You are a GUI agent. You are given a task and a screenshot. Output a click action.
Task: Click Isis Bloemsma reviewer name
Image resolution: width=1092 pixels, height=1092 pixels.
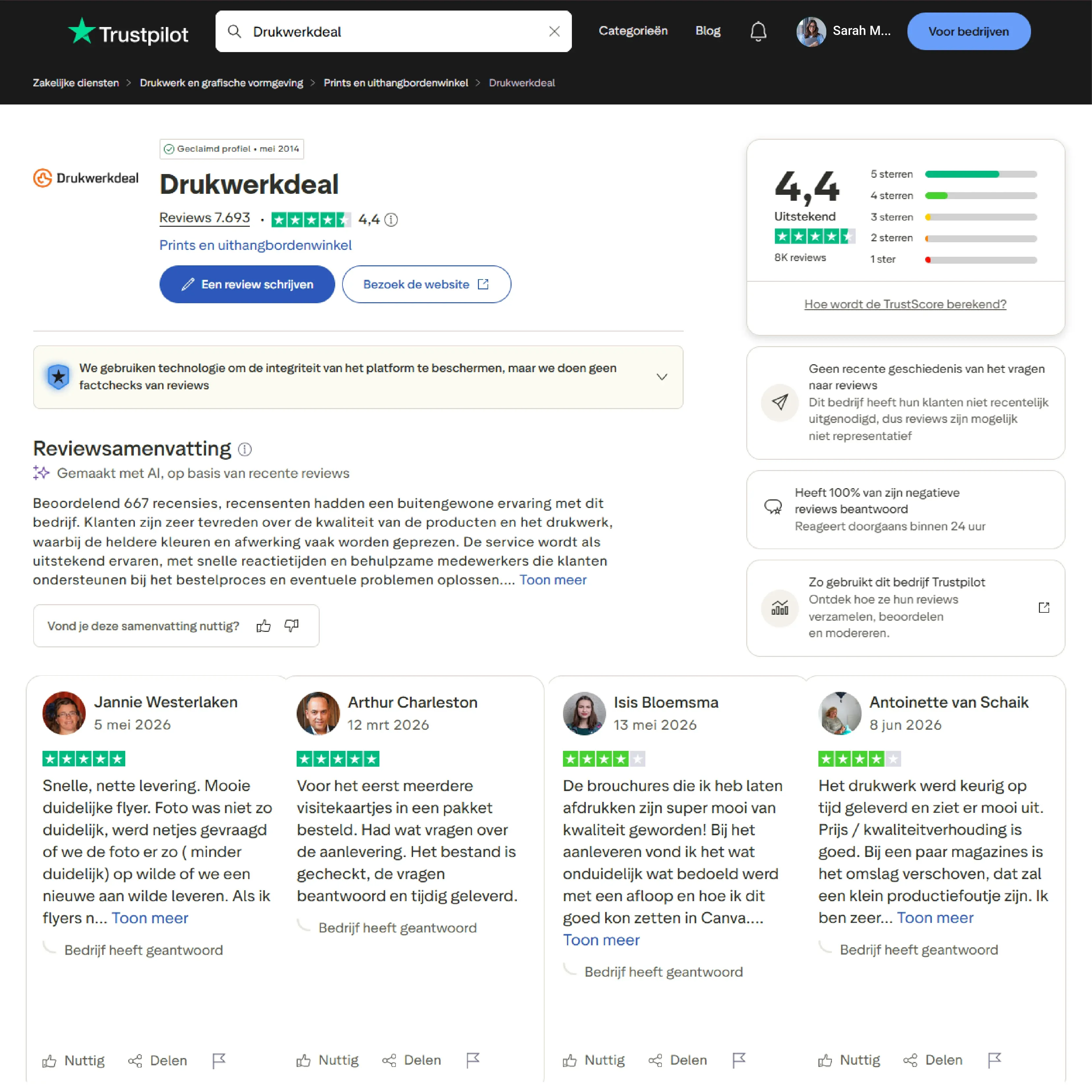(x=666, y=703)
